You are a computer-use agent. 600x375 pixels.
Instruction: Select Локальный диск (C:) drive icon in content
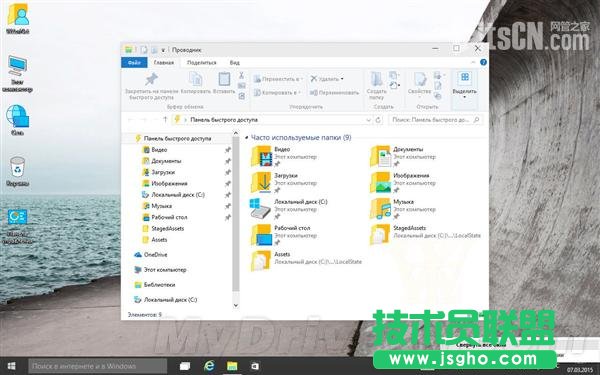pos(261,209)
